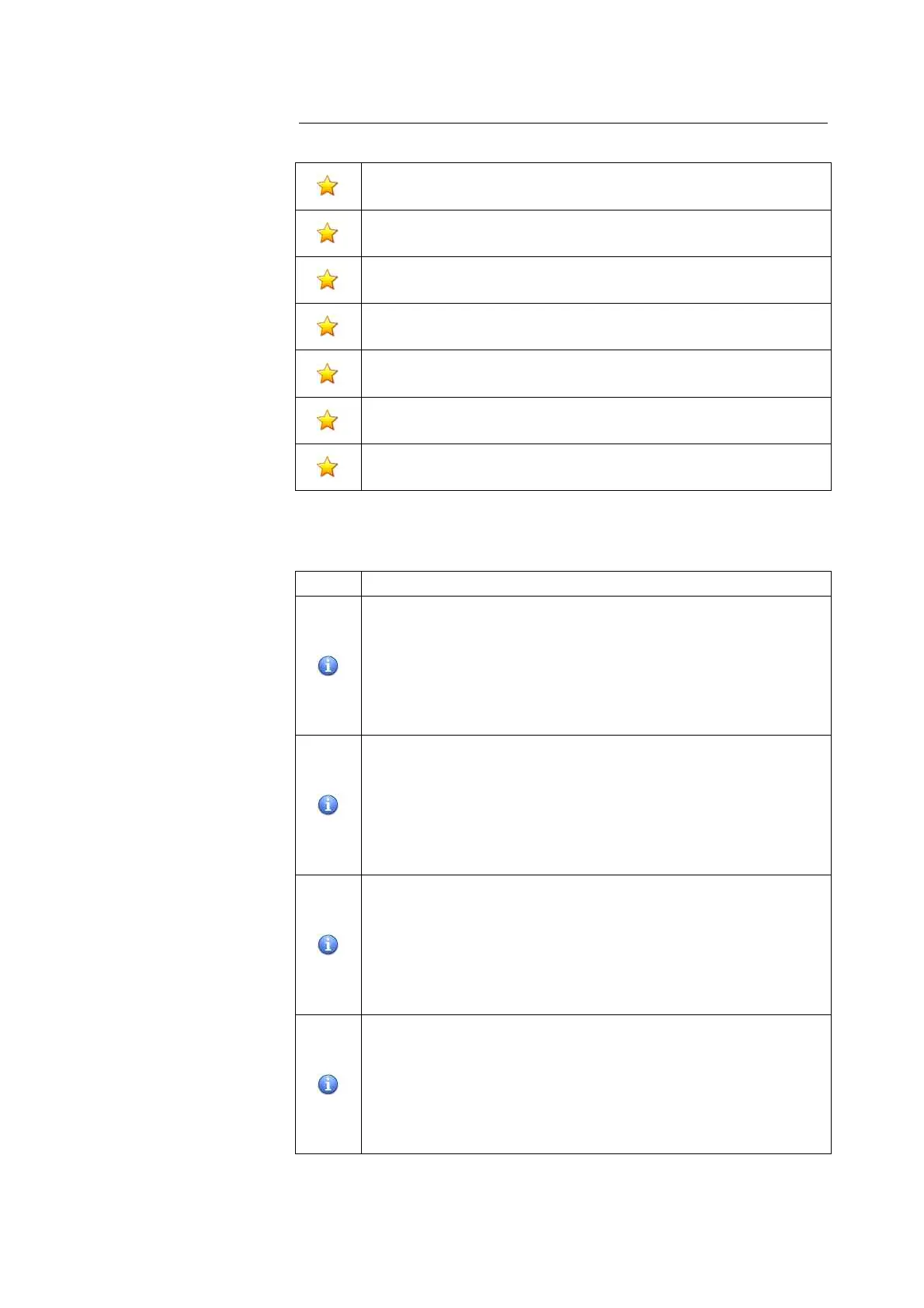Select the sixth star icon in the table
924x1308 pixels.
point(328,420)
